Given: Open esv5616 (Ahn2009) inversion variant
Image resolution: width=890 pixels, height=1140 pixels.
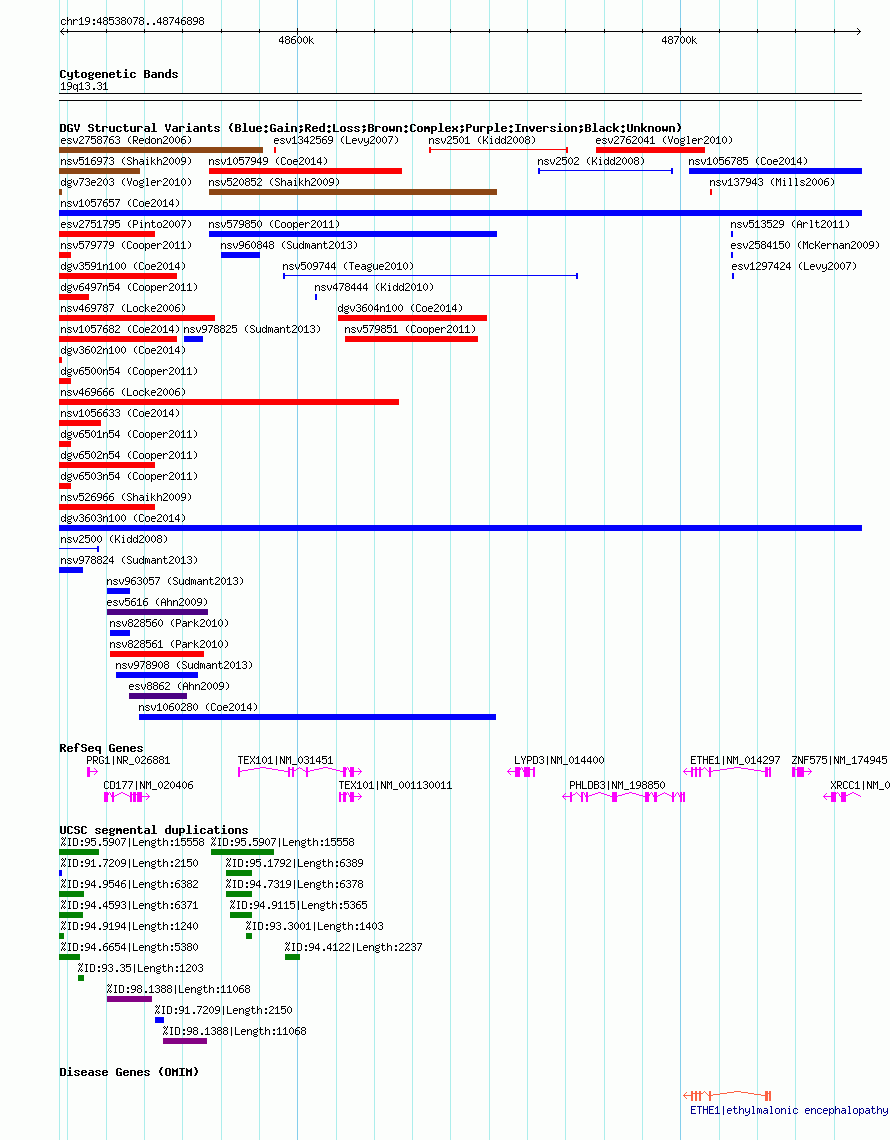Looking at the screenshot, I should (x=157, y=603).
